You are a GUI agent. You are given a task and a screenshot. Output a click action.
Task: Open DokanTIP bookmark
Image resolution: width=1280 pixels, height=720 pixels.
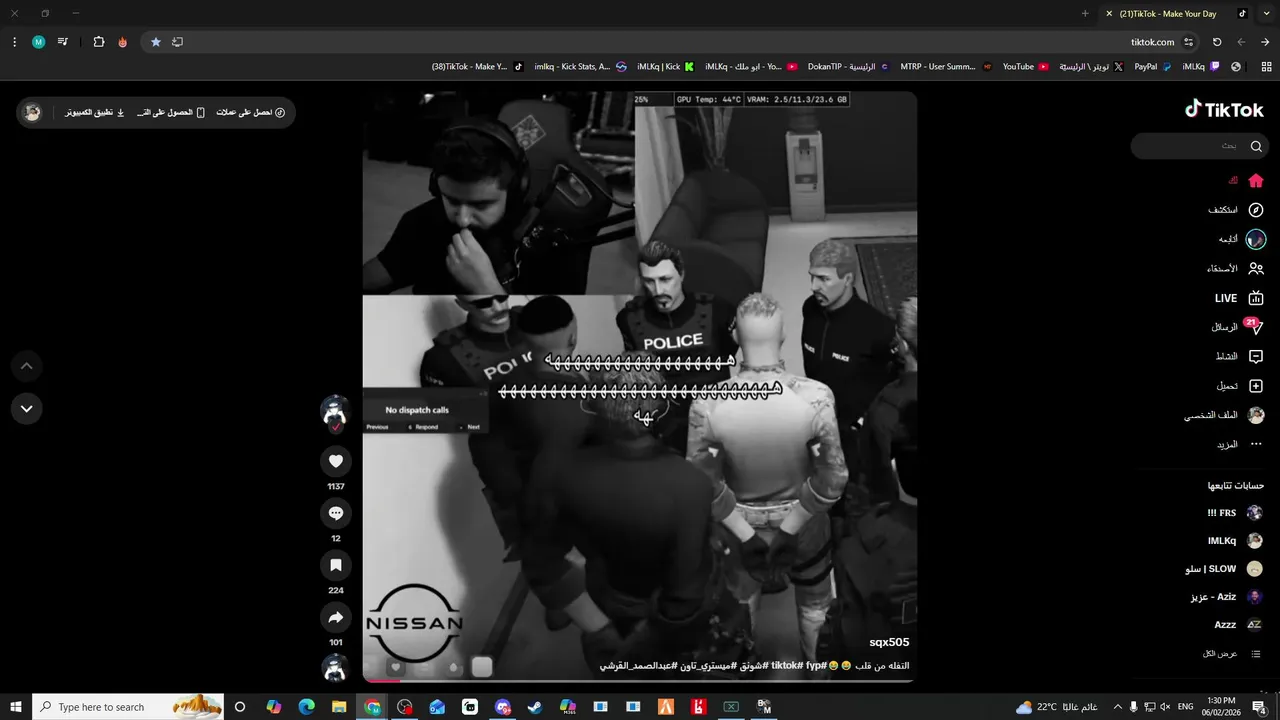click(848, 67)
